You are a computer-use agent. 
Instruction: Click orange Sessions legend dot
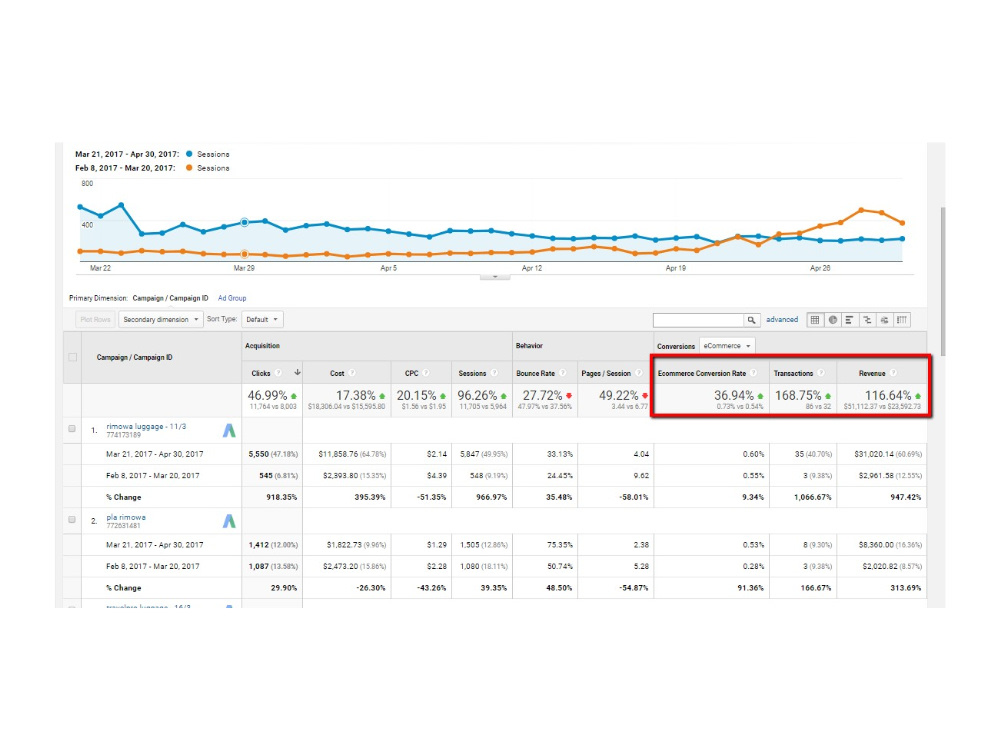point(189,168)
